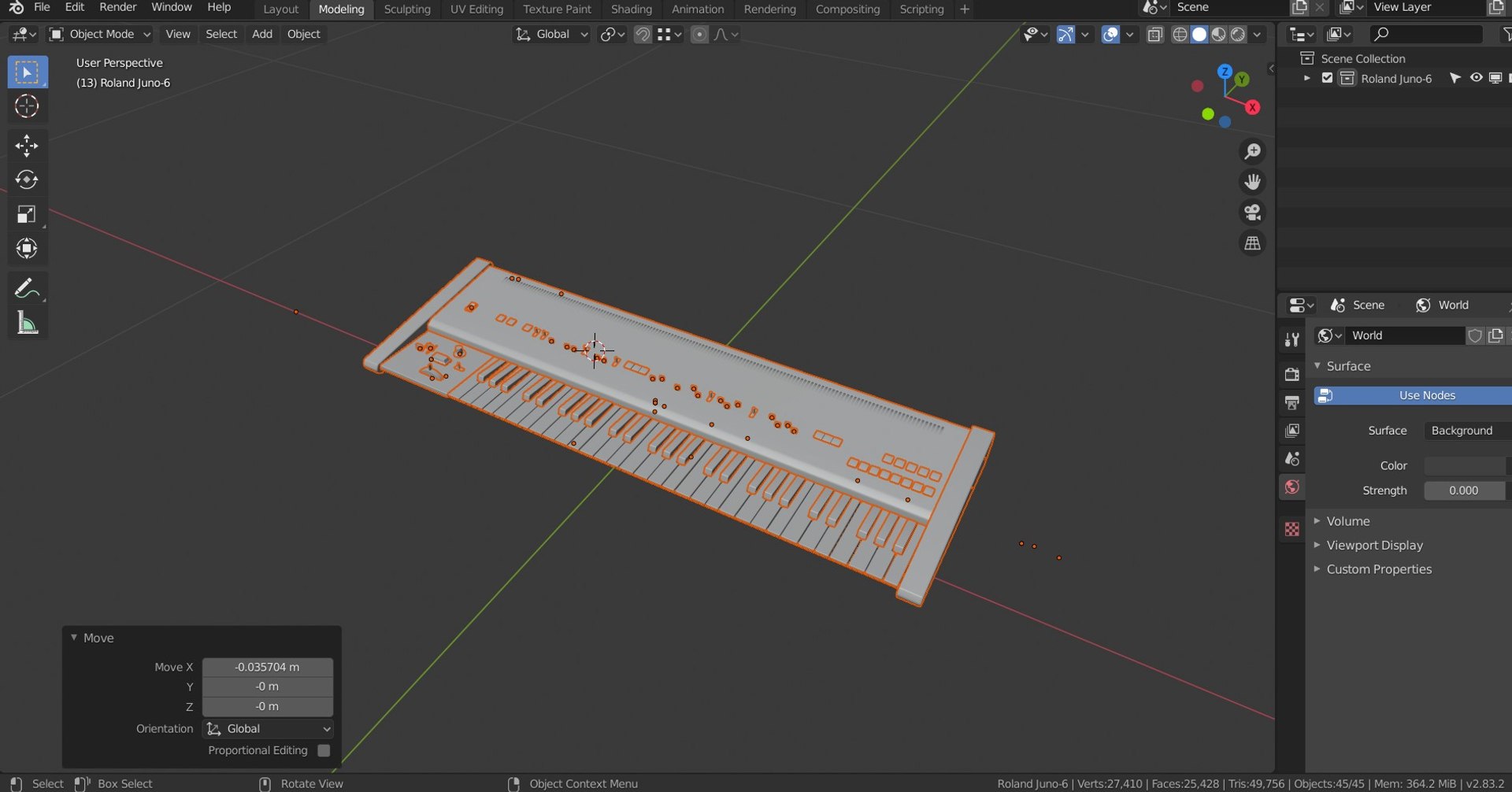Activate the 3D Cursor tool
Screen dimensions: 1512x792
(x=27, y=106)
